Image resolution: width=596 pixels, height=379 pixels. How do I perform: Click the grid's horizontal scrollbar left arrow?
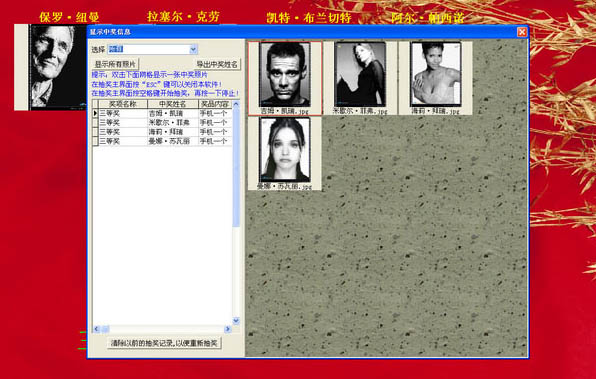[x=97, y=329]
